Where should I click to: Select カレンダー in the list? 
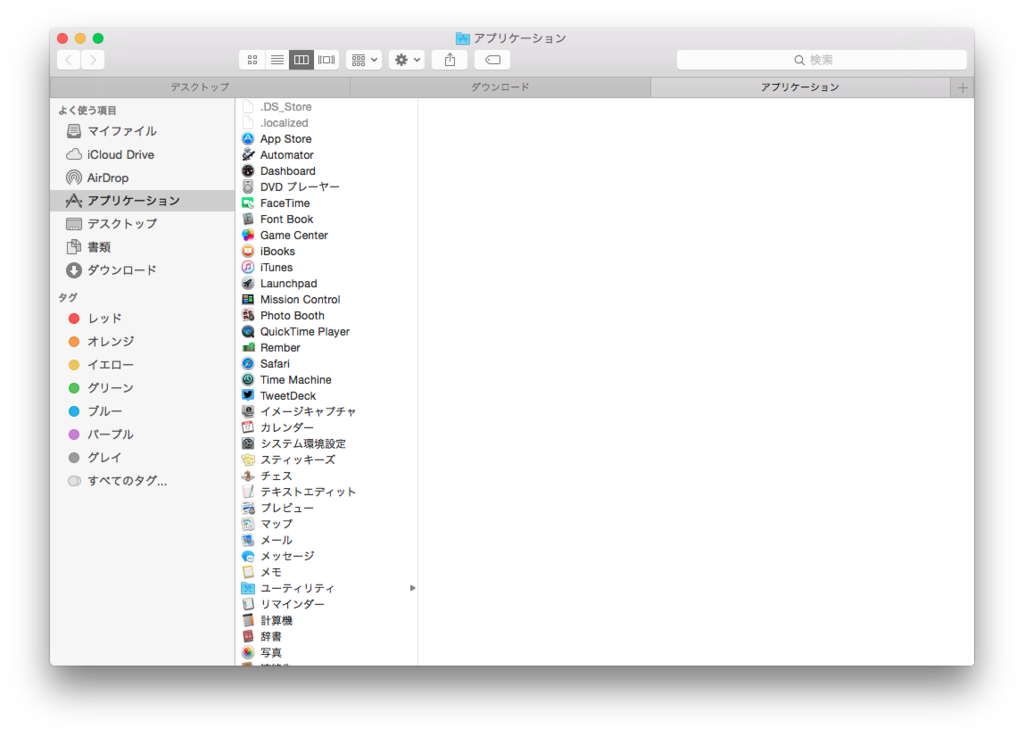(x=327, y=428)
